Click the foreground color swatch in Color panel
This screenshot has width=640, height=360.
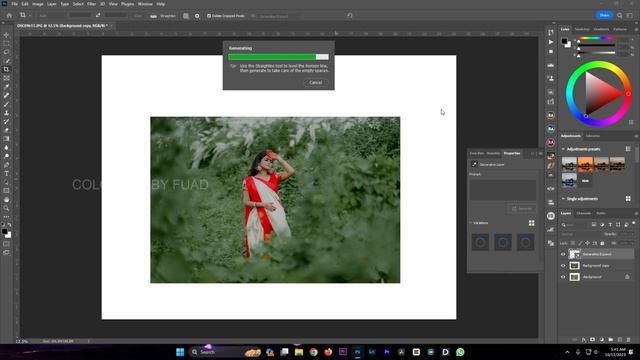564,41
